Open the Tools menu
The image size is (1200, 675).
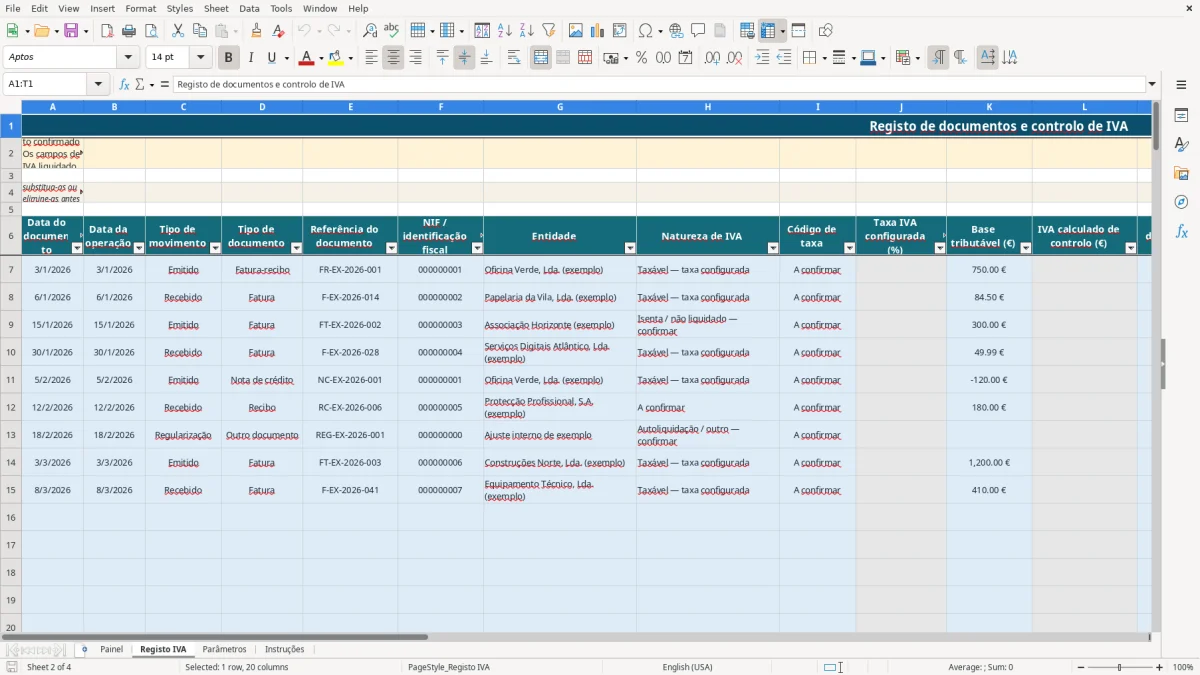click(281, 8)
